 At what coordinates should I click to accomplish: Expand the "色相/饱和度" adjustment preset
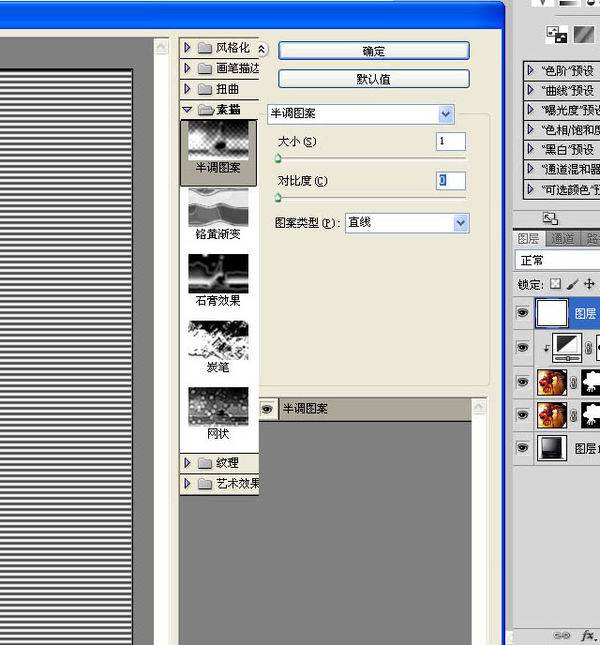[531, 130]
